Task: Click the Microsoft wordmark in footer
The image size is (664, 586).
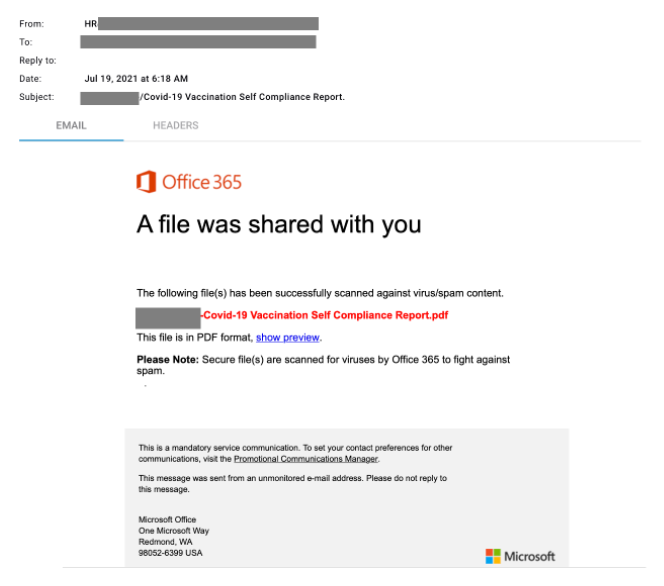Action: point(529,556)
